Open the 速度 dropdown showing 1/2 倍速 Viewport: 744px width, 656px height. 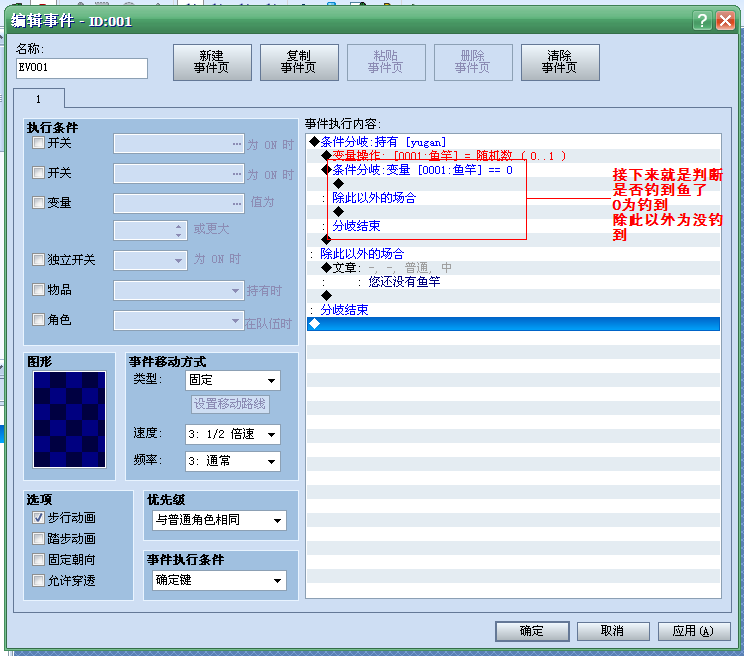tap(232, 434)
